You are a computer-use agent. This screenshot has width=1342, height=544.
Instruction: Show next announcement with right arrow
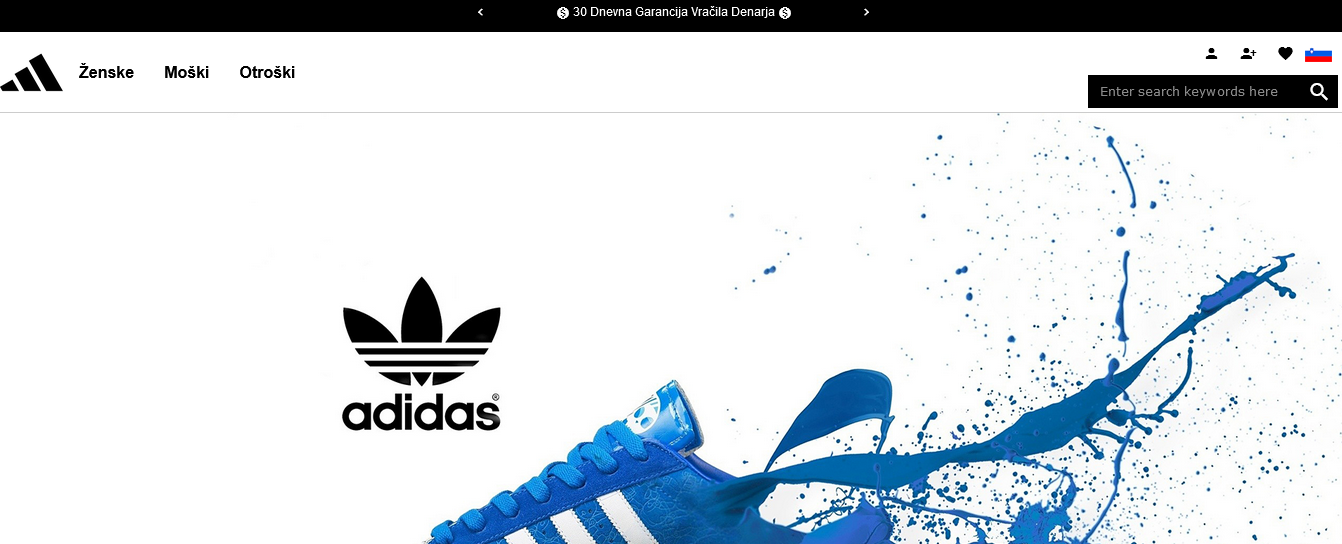tap(866, 12)
